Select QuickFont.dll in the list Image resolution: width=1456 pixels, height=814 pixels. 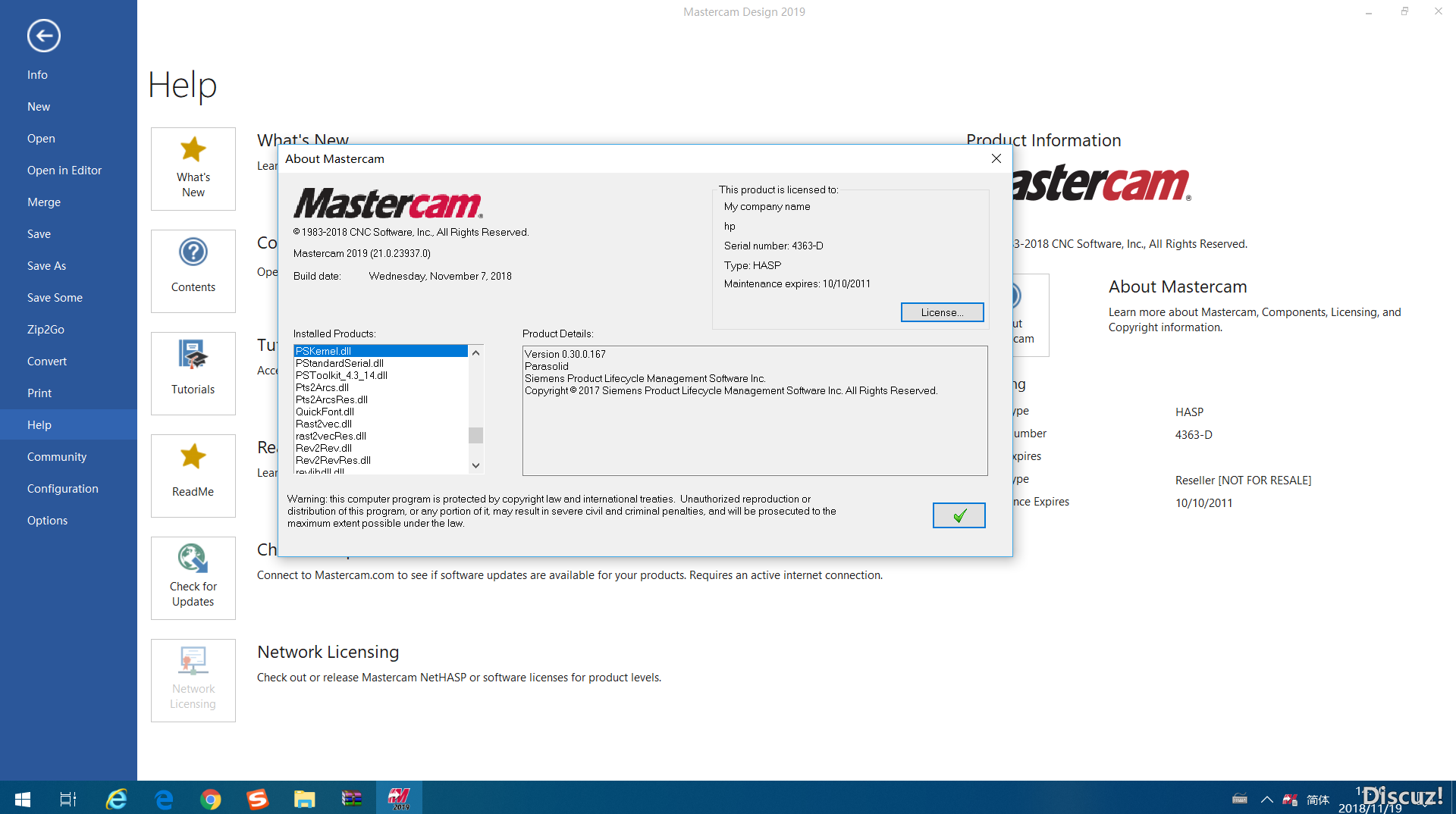pos(381,412)
